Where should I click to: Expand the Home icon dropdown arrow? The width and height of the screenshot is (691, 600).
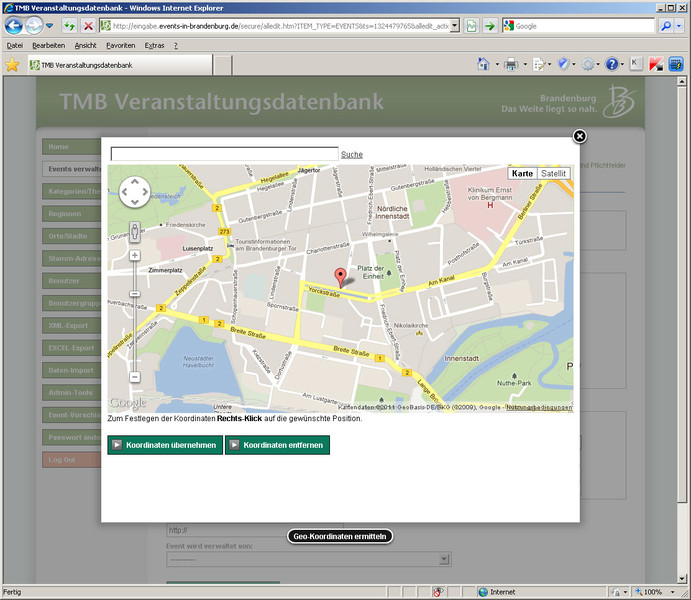497,64
